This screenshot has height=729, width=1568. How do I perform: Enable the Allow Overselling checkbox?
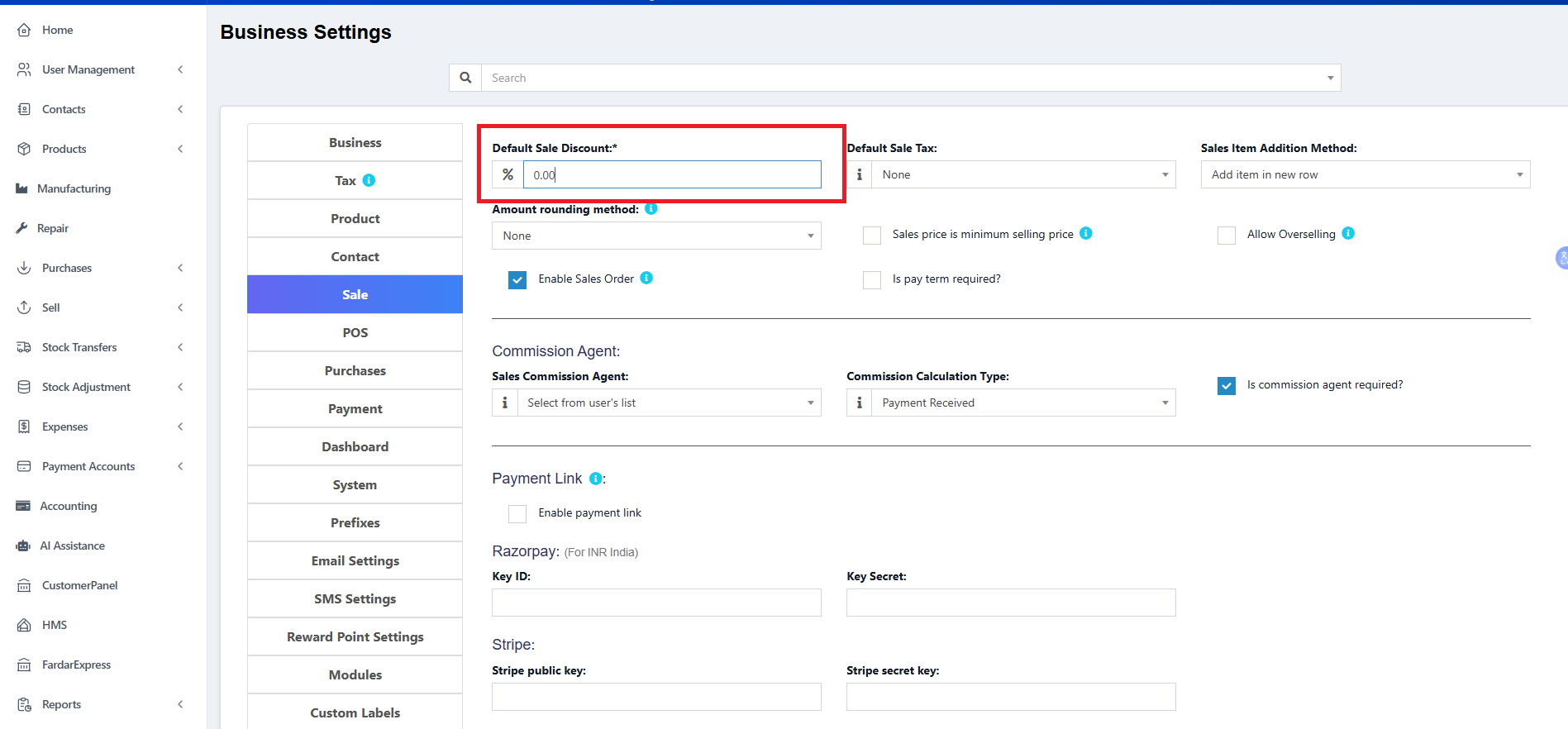(1227, 235)
